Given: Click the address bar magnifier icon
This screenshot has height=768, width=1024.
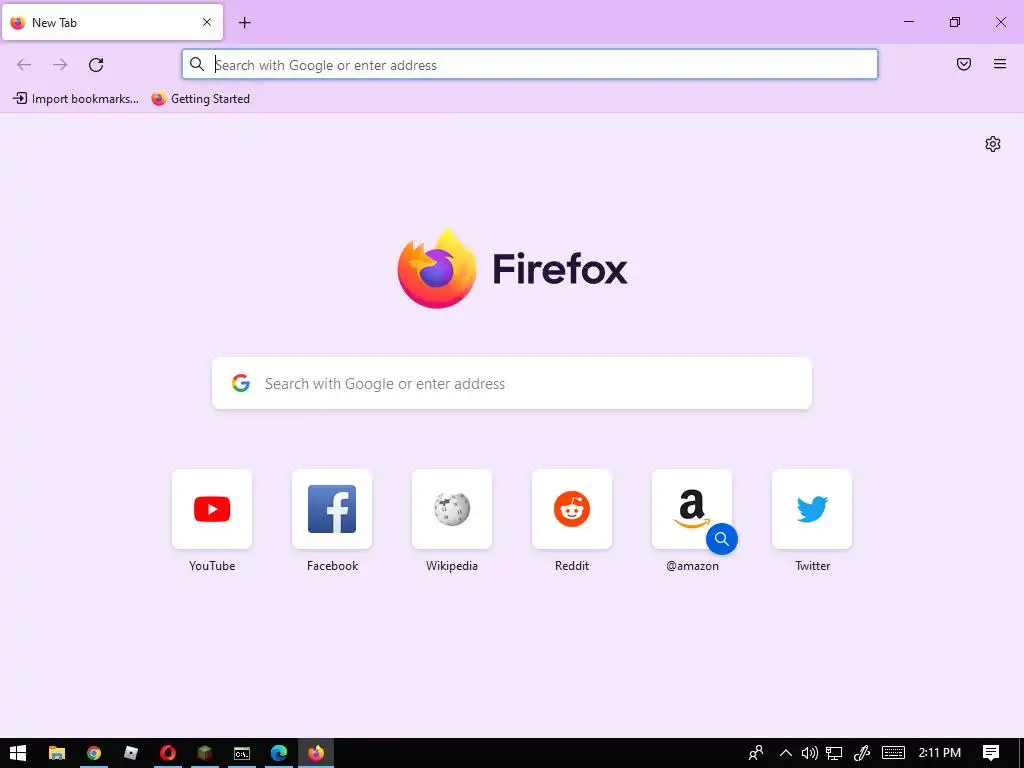Looking at the screenshot, I should (197, 64).
